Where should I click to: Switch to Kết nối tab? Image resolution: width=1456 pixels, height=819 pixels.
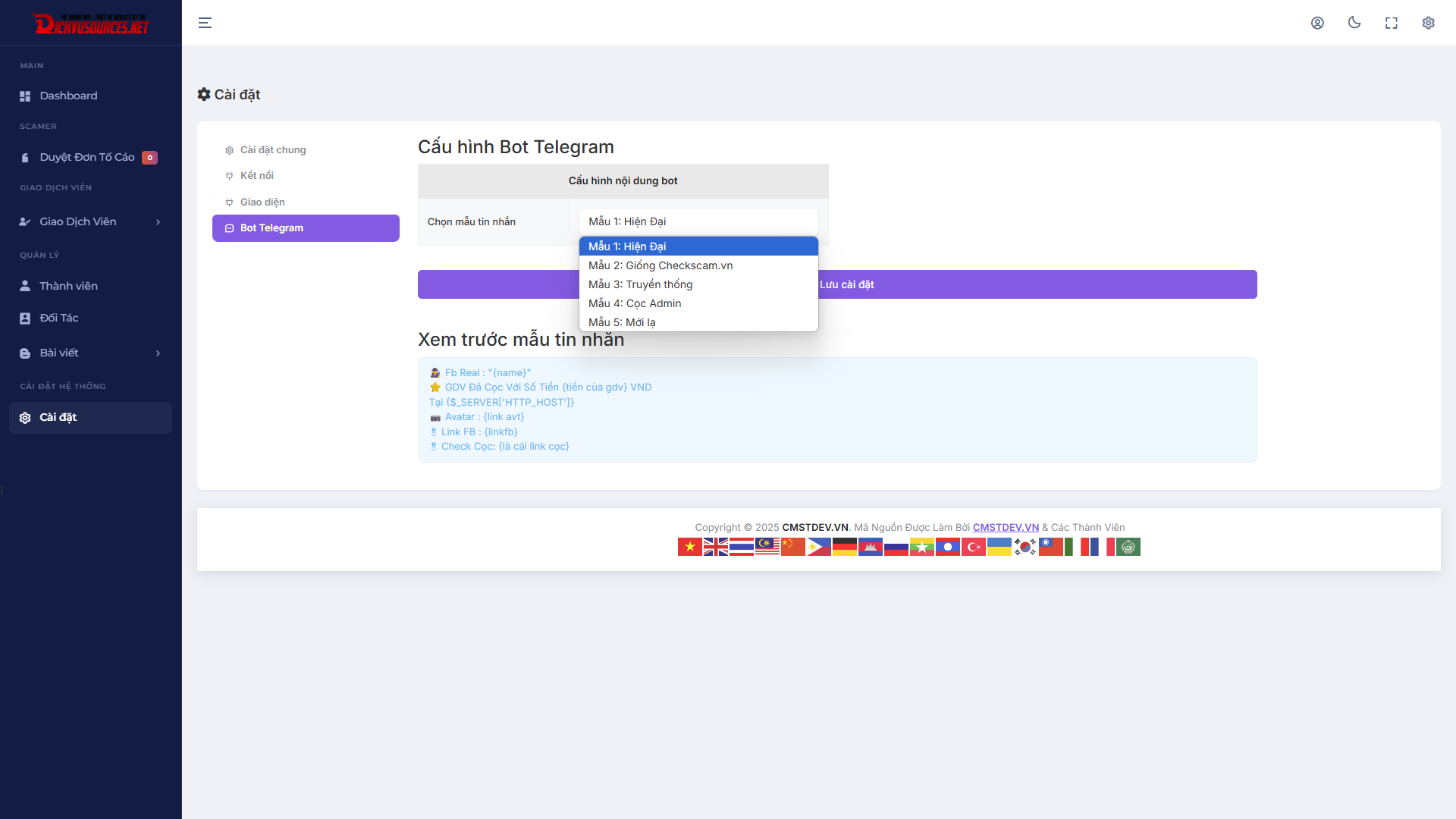[256, 175]
